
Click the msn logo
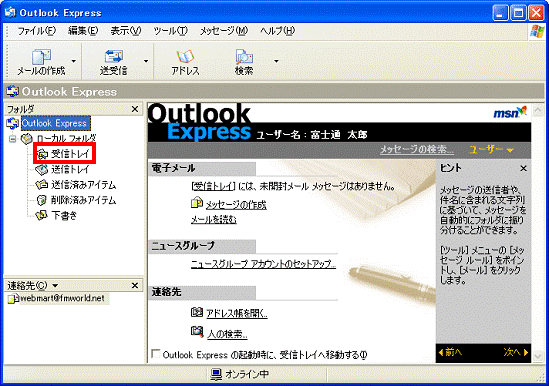510,112
